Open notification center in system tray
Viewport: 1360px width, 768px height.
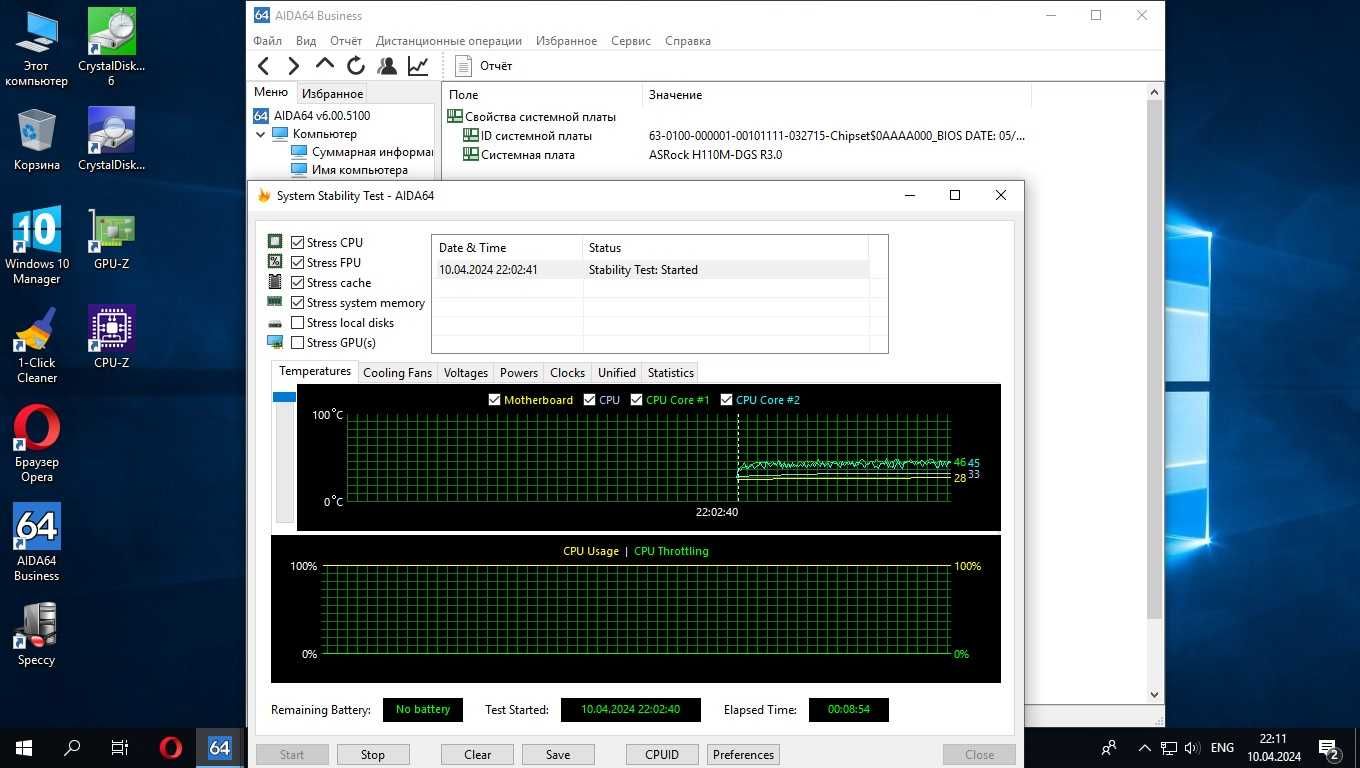click(1330, 748)
